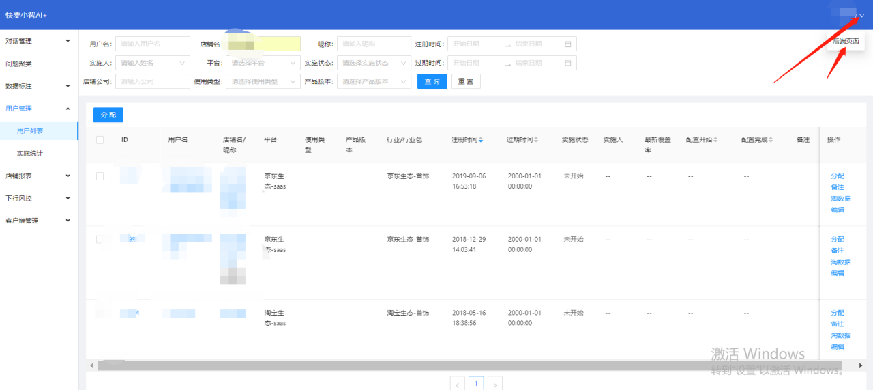Open the 产品版本 filter dropdown
Viewport: 874px width, 390px height.
pos(374,81)
